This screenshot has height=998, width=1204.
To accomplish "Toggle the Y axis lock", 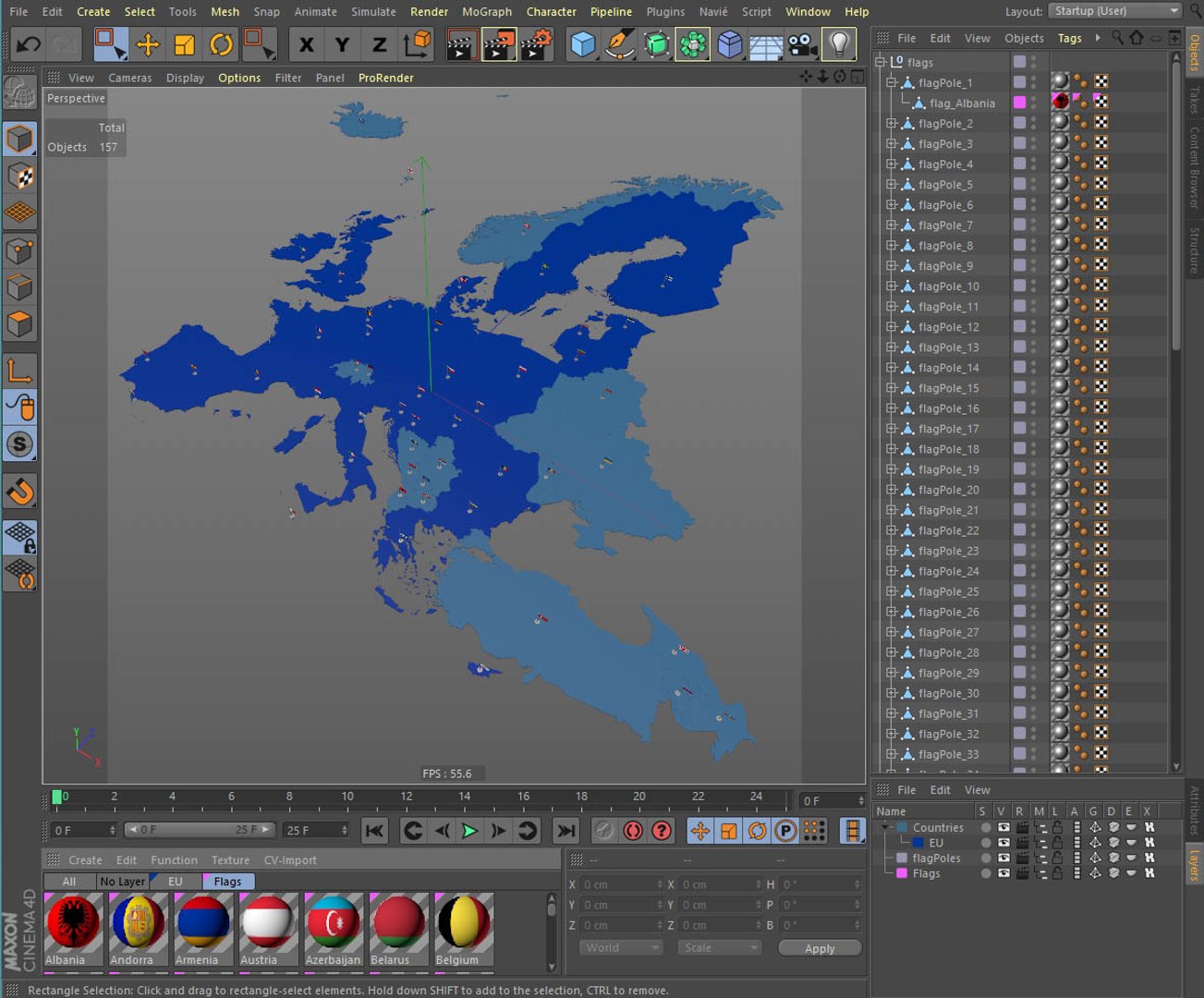I will pyautogui.click(x=343, y=43).
